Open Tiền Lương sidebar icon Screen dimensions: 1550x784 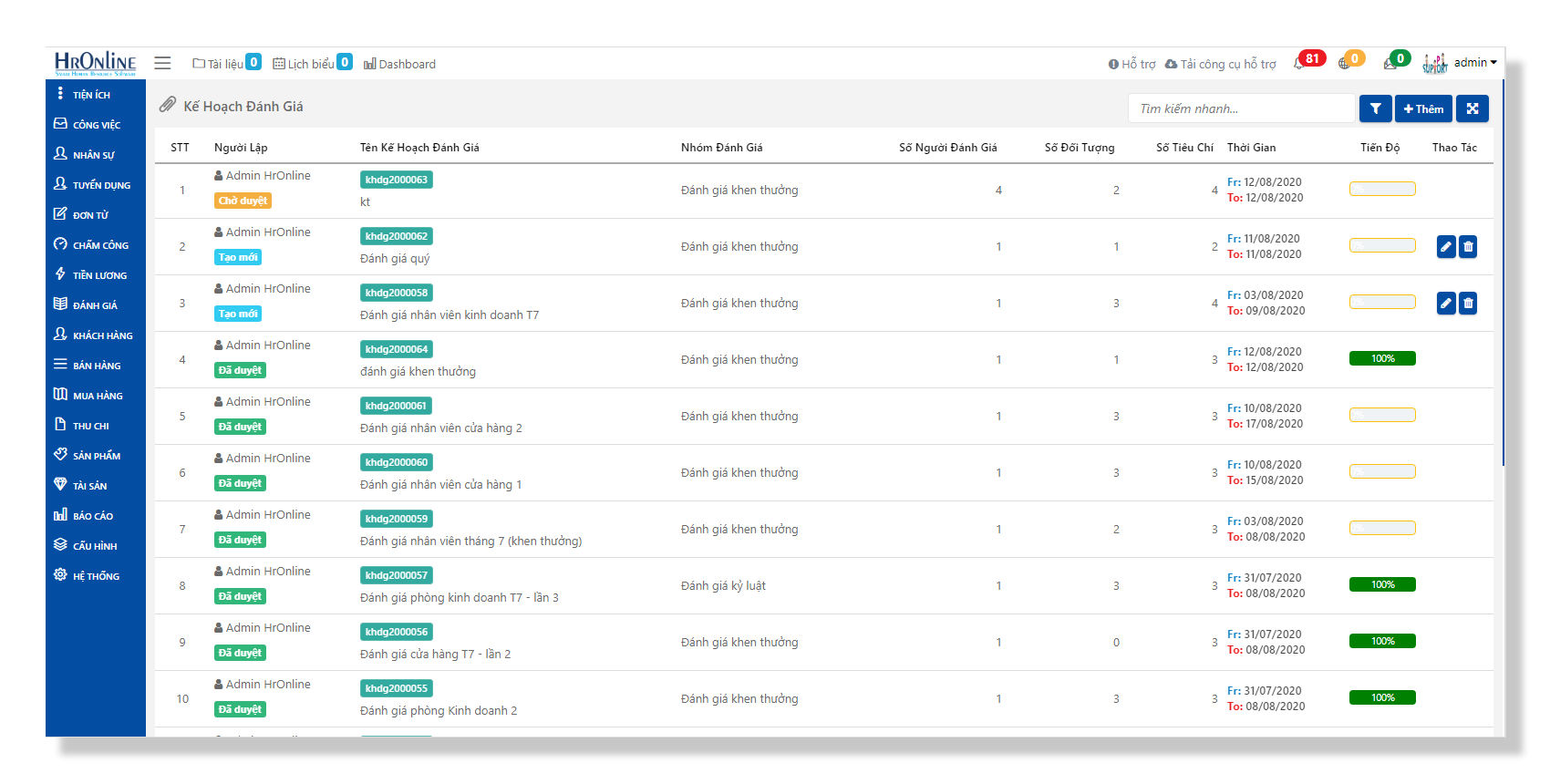pos(60,273)
